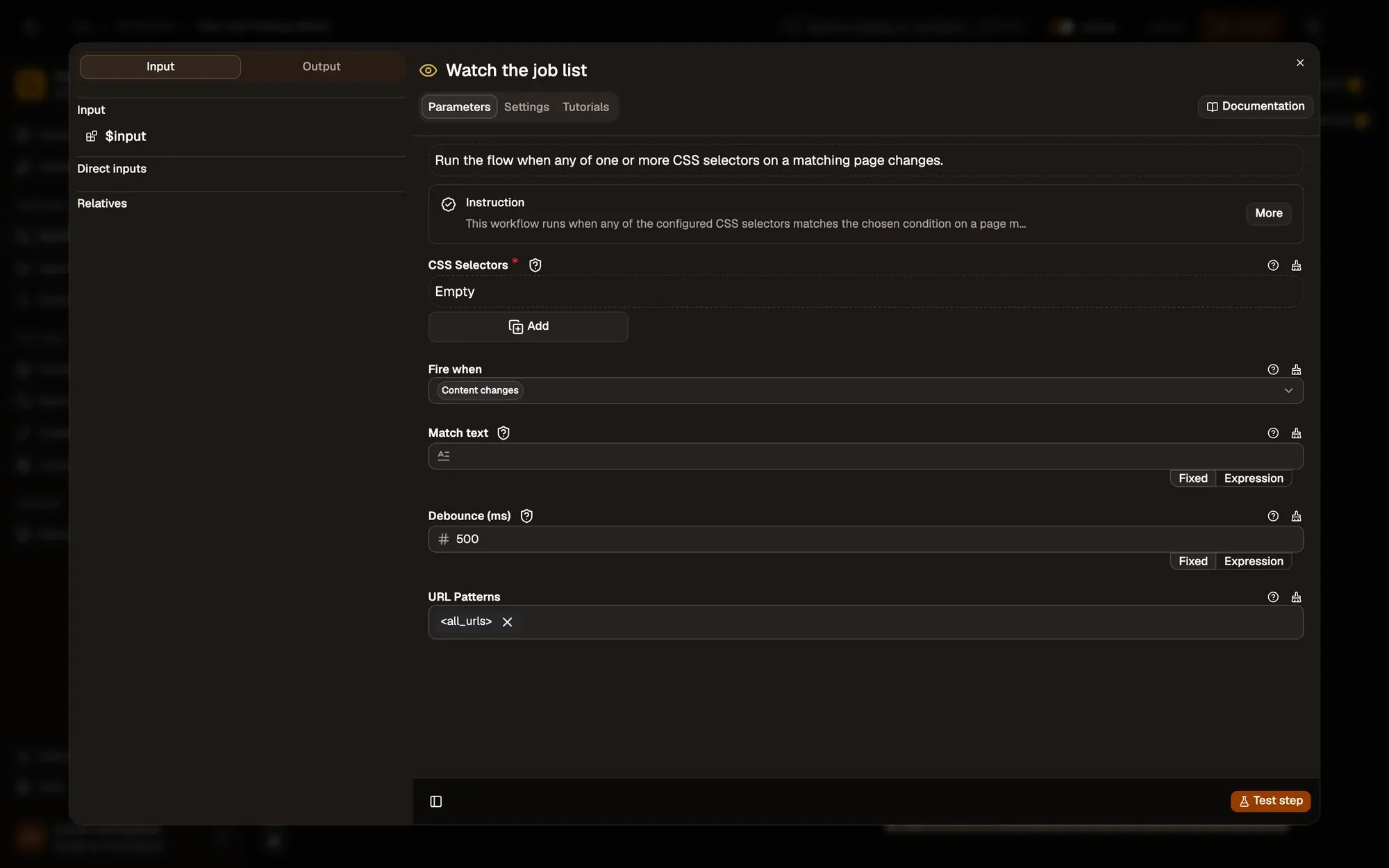Run Test step

[x=1270, y=801]
